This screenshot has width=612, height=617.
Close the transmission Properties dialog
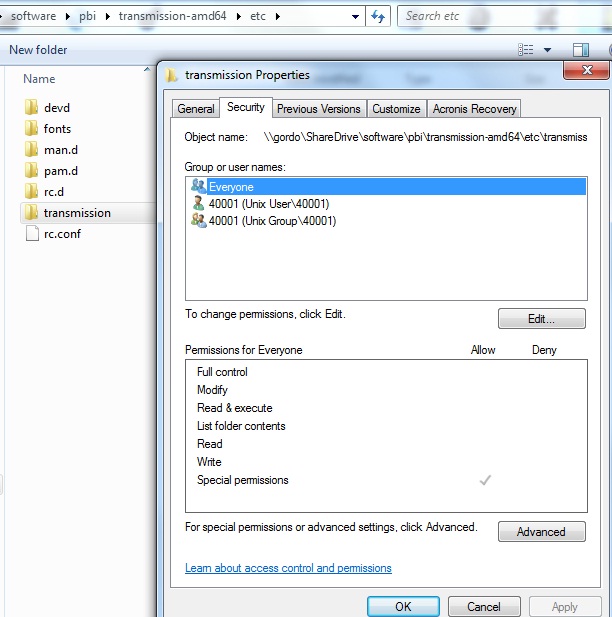[x=587, y=70]
